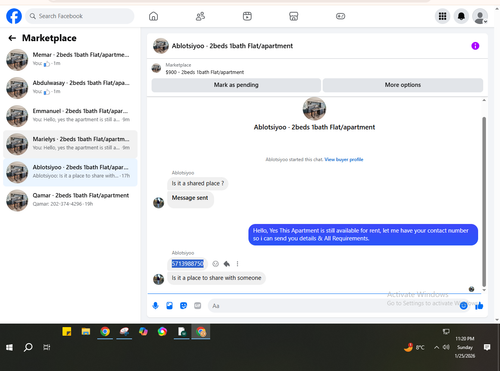Click the Search Facebook field
The image size is (500, 371).
pos(80,16)
